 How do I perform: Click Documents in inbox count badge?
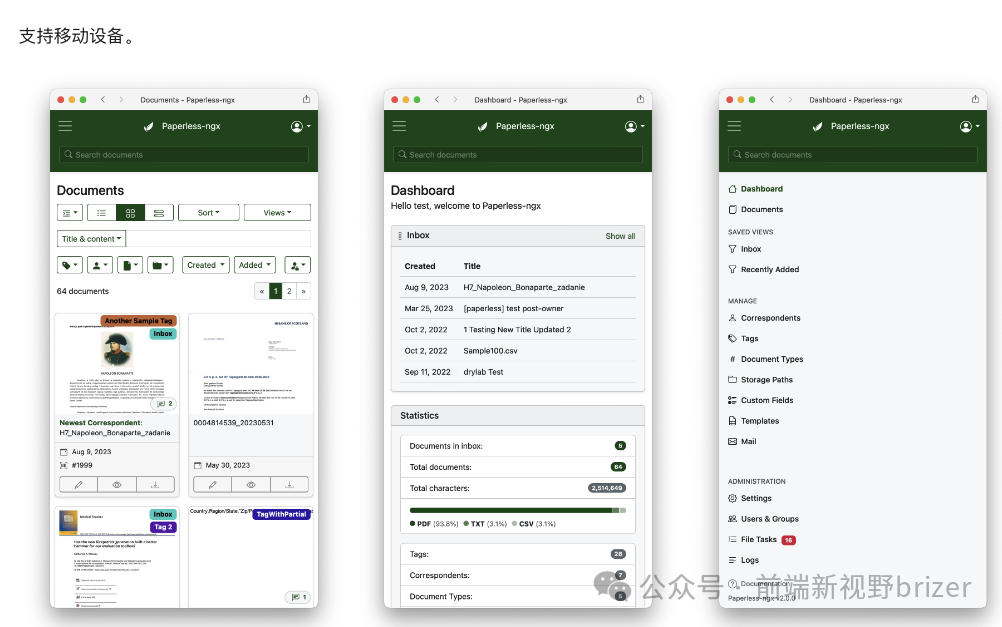[620, 446]
